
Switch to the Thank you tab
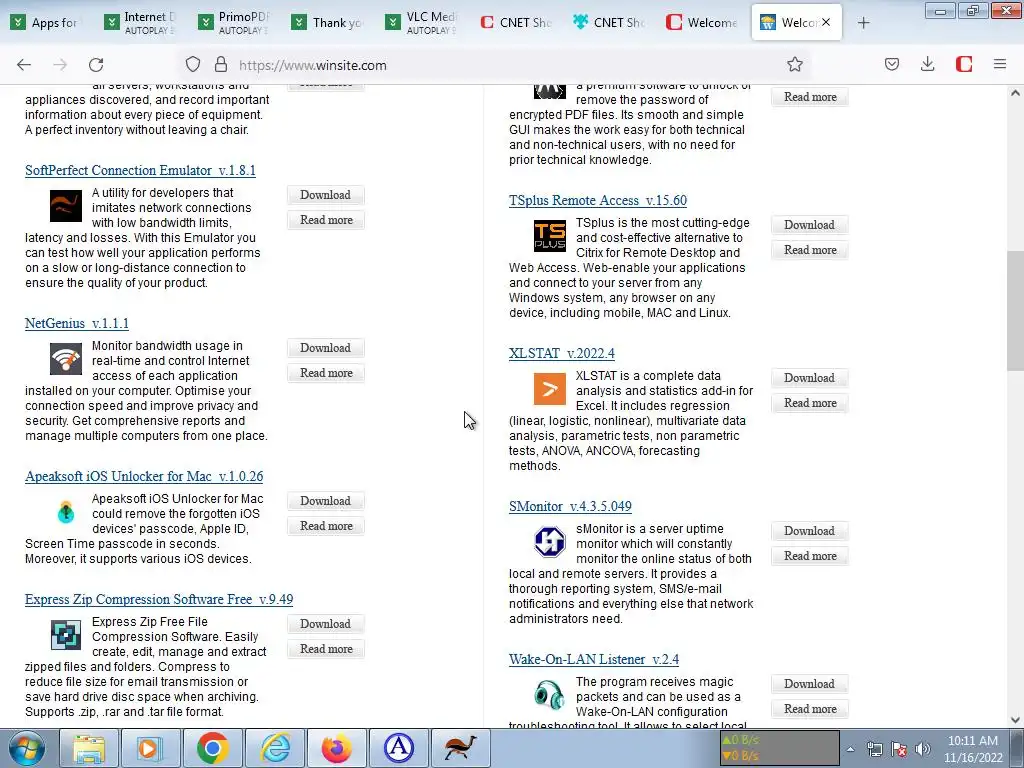328,23
